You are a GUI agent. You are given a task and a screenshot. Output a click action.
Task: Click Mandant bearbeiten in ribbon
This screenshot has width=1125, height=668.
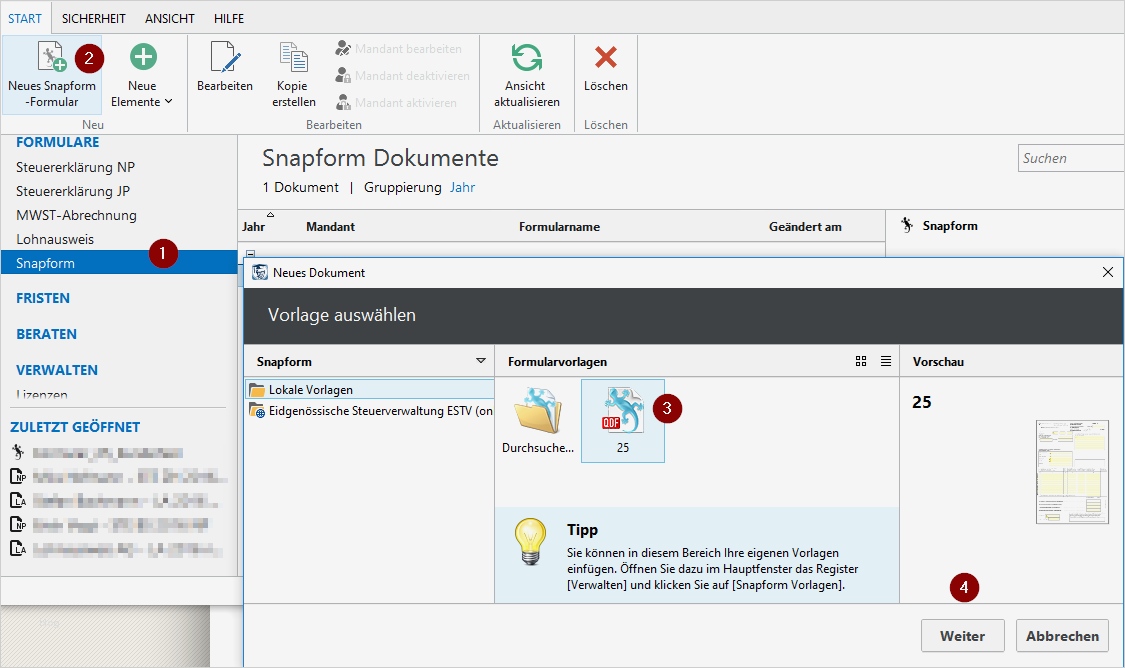tap(398, 49)
